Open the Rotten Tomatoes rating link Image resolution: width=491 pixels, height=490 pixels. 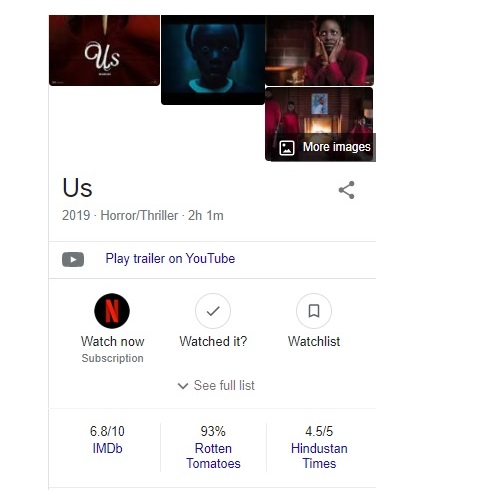213,456
